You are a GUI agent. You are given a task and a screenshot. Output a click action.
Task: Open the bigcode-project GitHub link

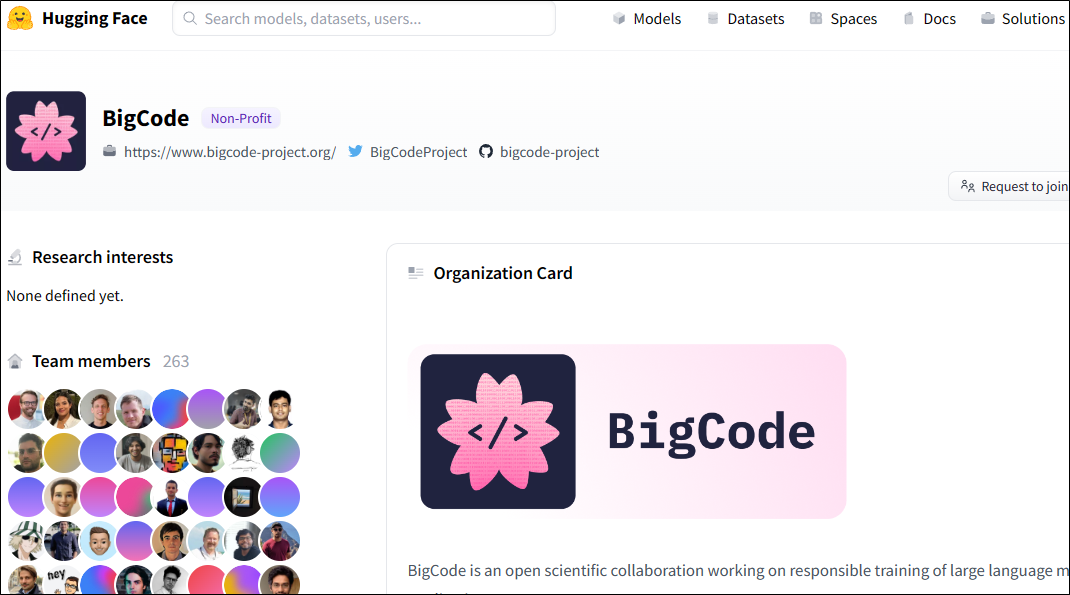click(x=549, y=151)
